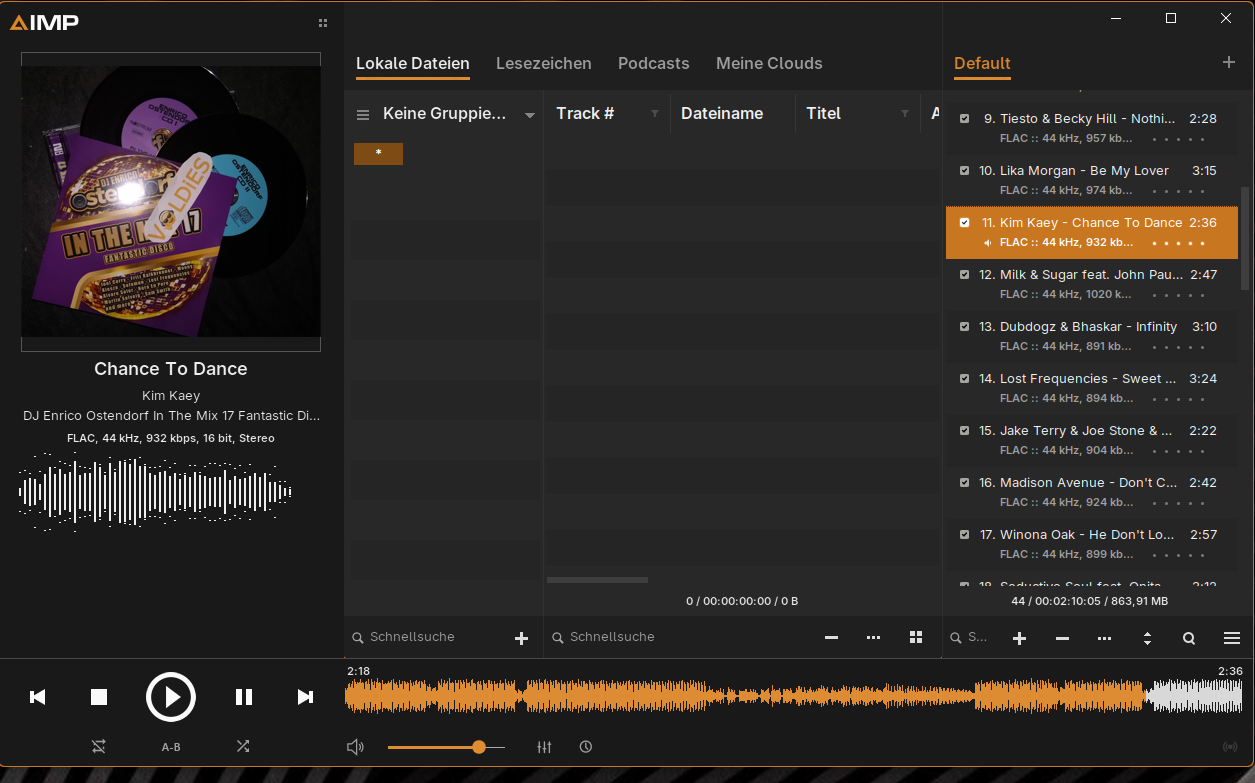Seek within the orange waveform progress bar
1255x783 pixels.
(x=745, y=696)
